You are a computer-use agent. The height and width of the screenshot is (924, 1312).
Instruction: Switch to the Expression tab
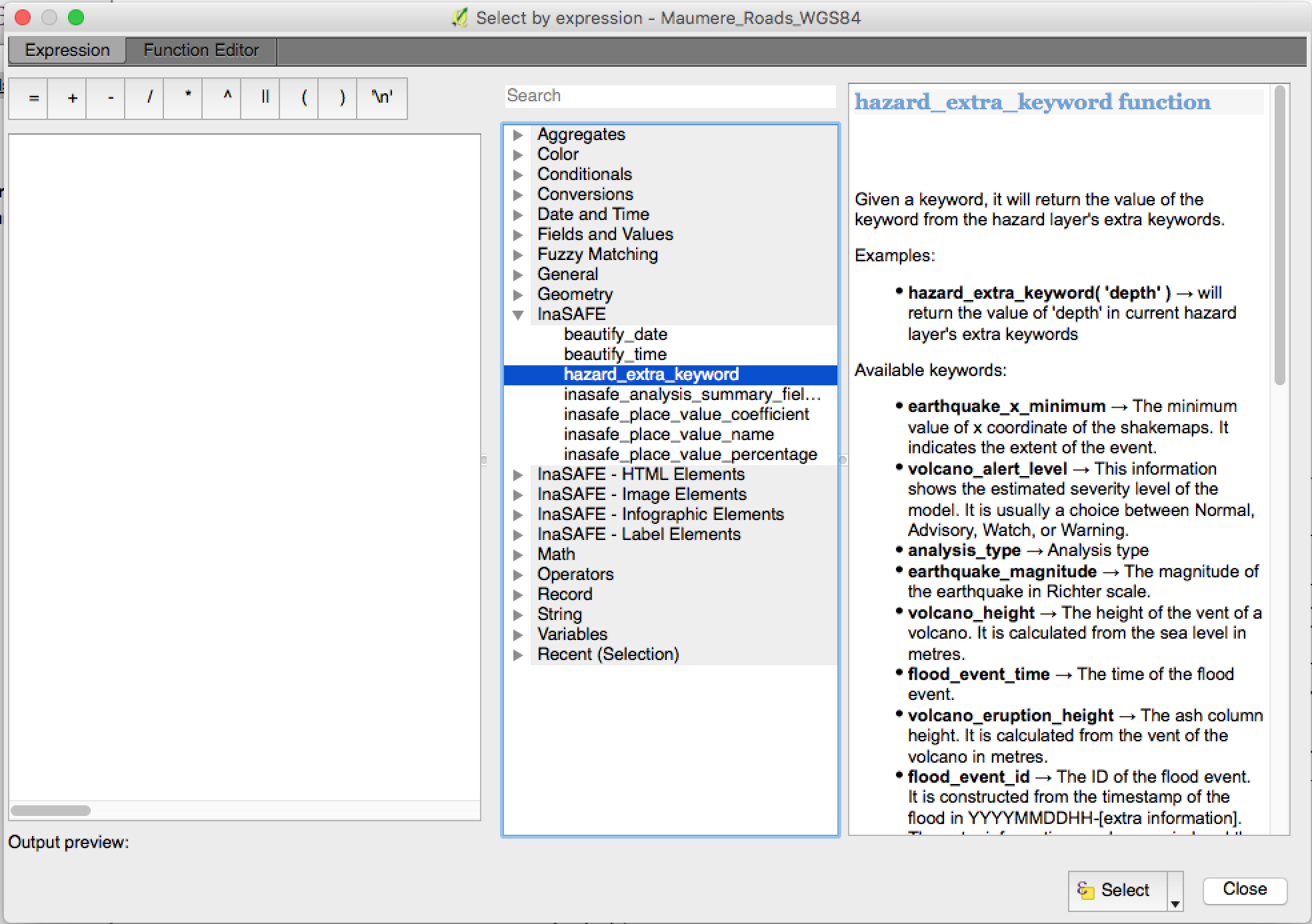67,50
